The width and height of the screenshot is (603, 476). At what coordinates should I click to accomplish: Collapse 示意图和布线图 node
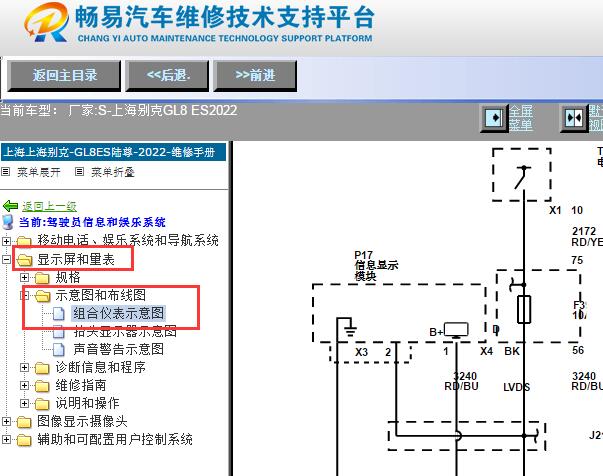[x=24, y=295]
